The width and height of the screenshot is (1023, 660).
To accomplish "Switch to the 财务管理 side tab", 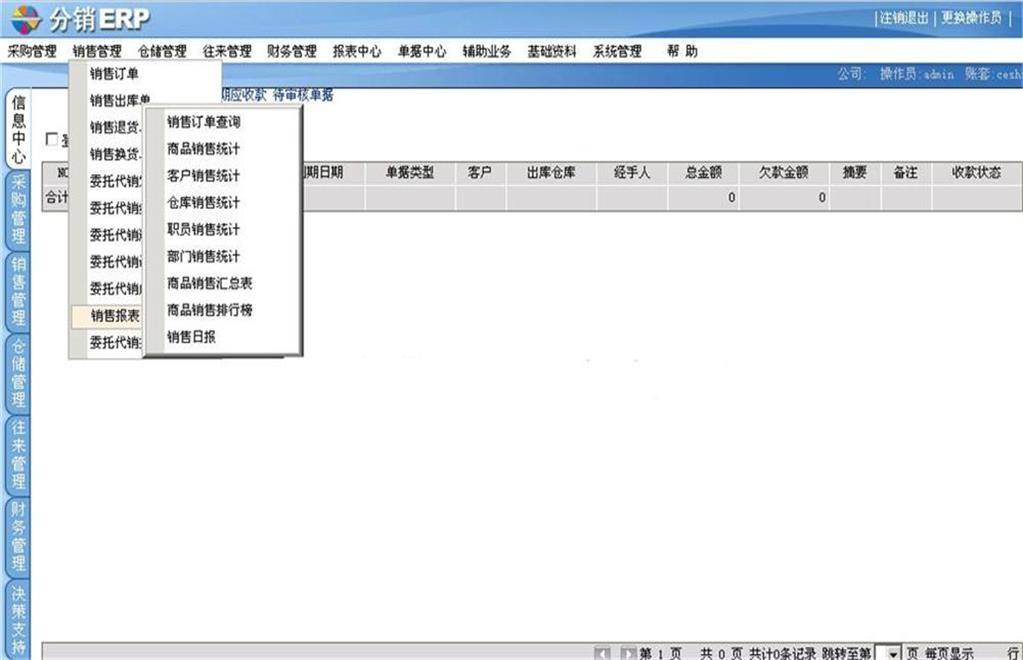I will pos(18,536).
